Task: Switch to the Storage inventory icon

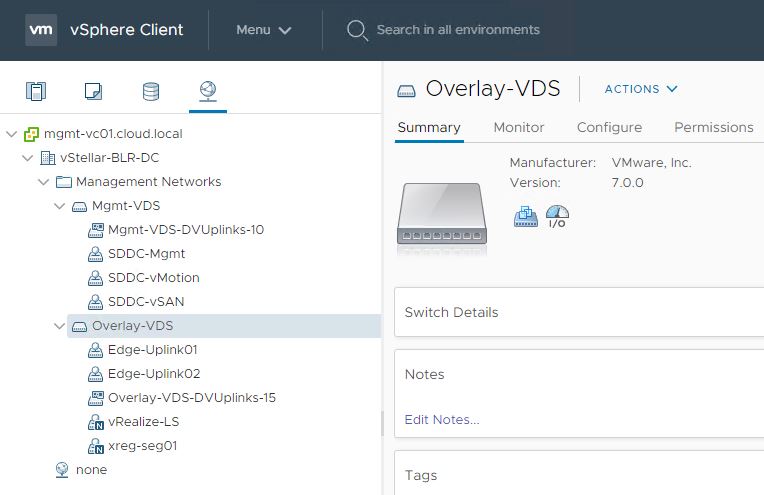Action: pos(150,92)
